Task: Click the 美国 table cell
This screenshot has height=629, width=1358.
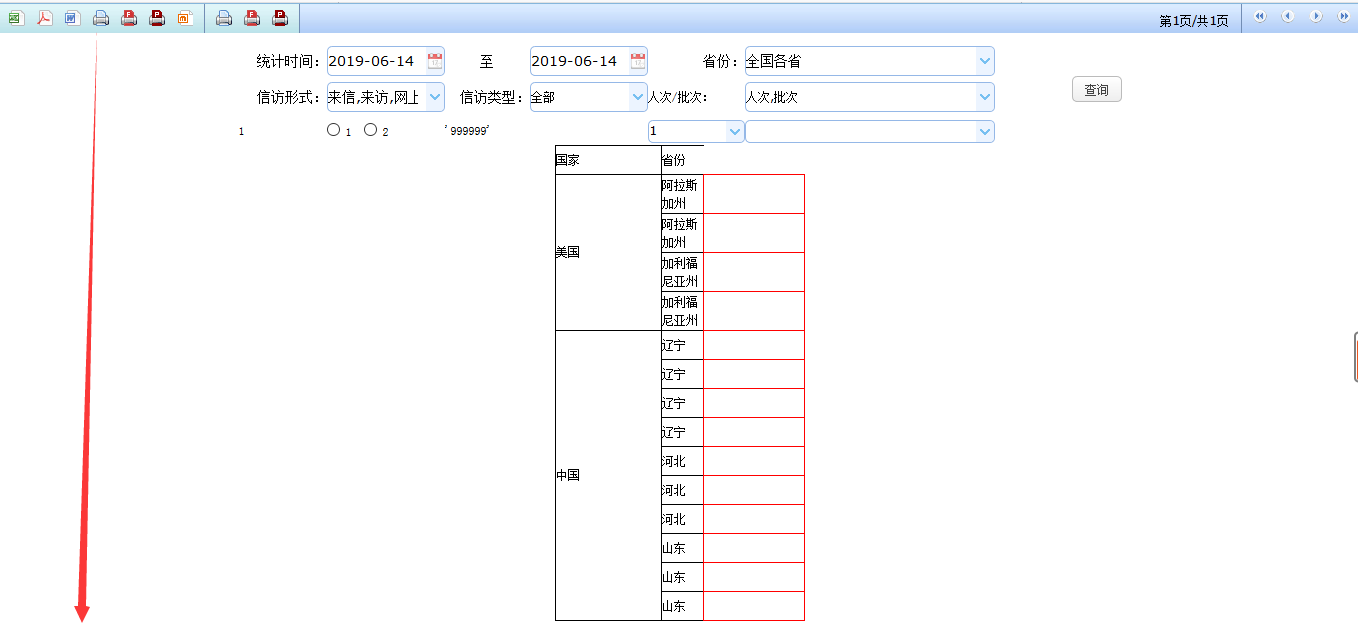Action: [608, 252]
